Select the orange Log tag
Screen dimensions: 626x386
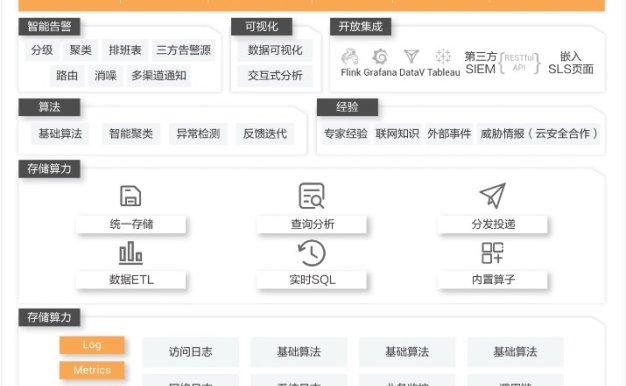point(92,345)
